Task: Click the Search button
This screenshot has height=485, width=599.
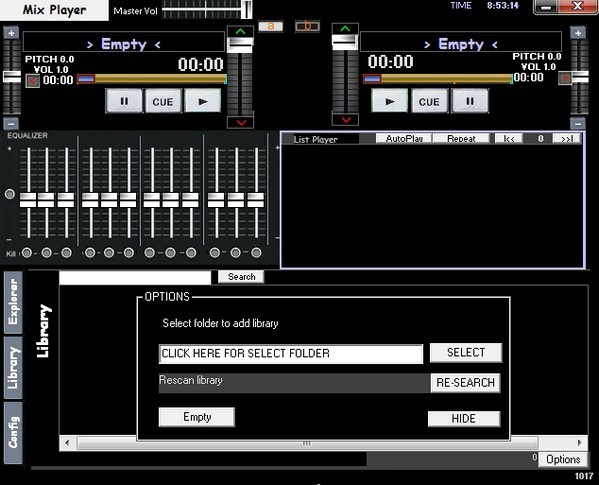Action: coord(241,276)
